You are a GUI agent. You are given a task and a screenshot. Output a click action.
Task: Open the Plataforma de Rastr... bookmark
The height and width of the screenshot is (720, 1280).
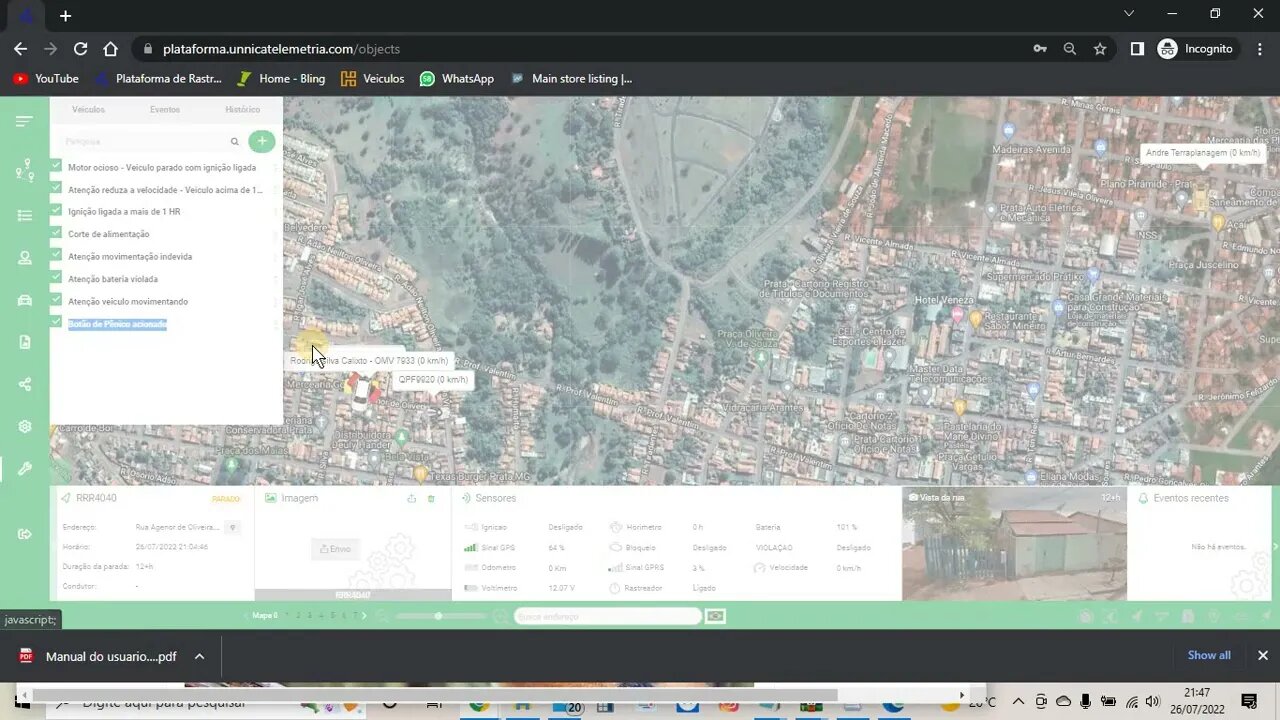click(x=159, y=78)
